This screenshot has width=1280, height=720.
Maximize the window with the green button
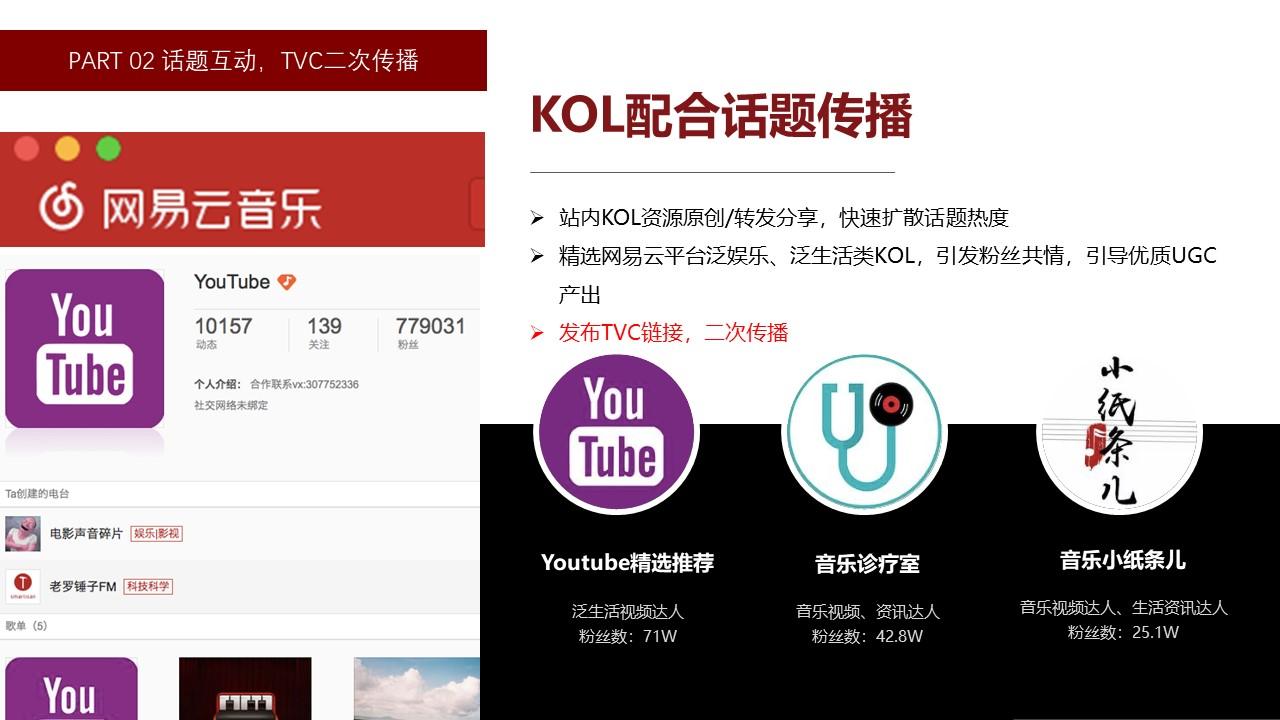108,149
